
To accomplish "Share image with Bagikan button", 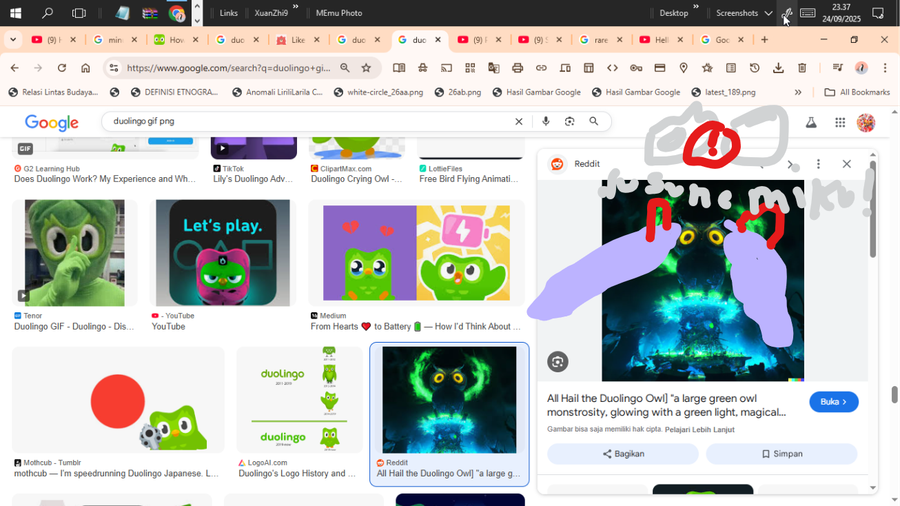I will [x=623, y=454].
